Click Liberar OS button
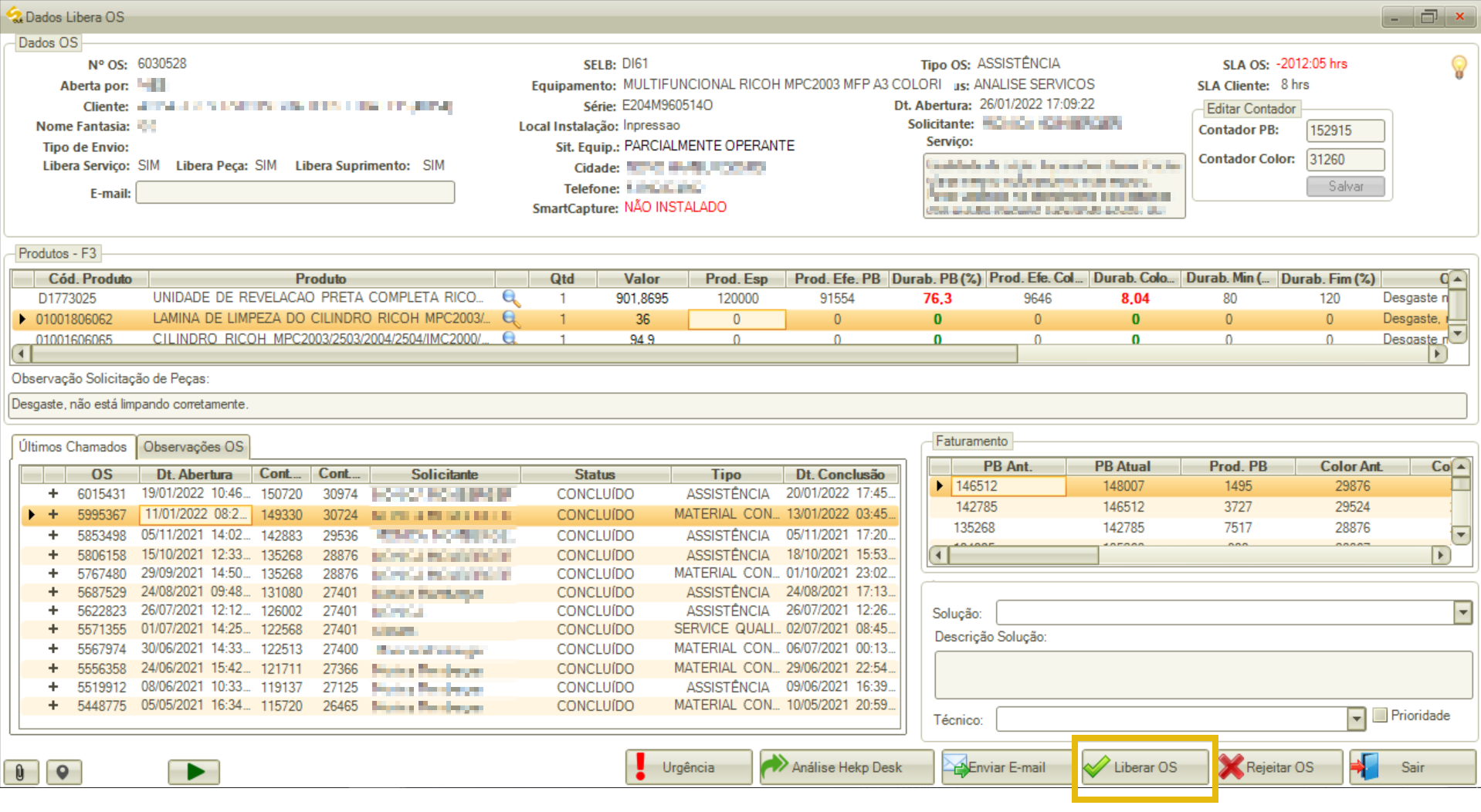This screenshot has height=812, width=1481. (x=1145, y=767)
